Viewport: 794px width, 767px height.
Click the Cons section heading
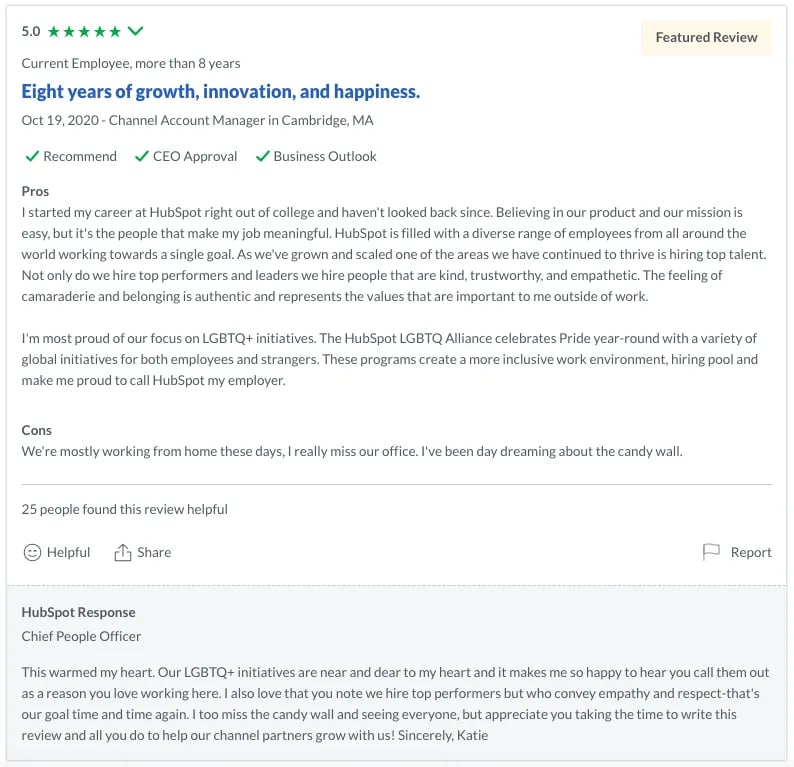[37, 430]
